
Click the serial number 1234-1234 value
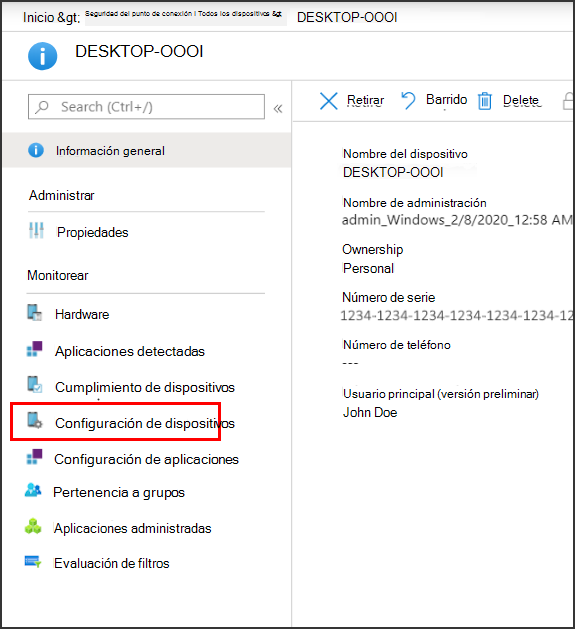(456, 316)
